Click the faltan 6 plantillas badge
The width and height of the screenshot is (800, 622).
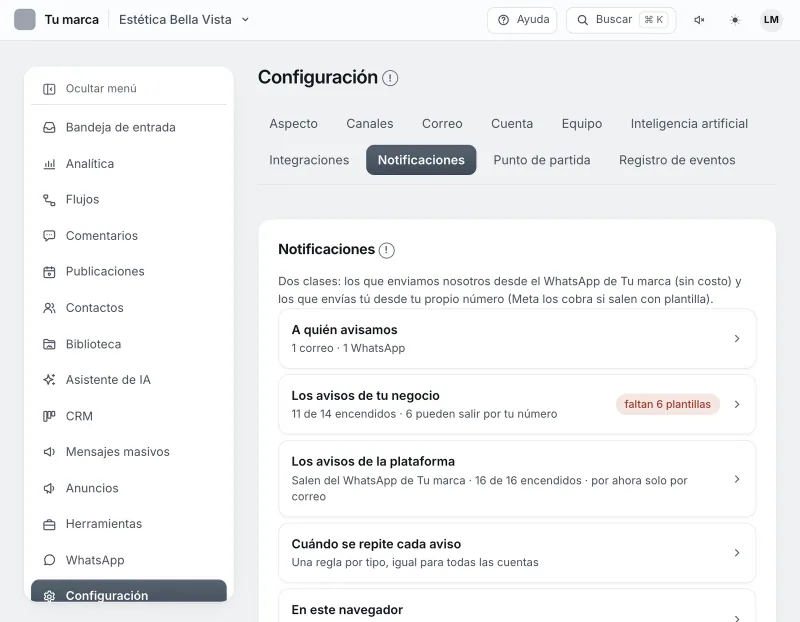[x=667, y=405]
